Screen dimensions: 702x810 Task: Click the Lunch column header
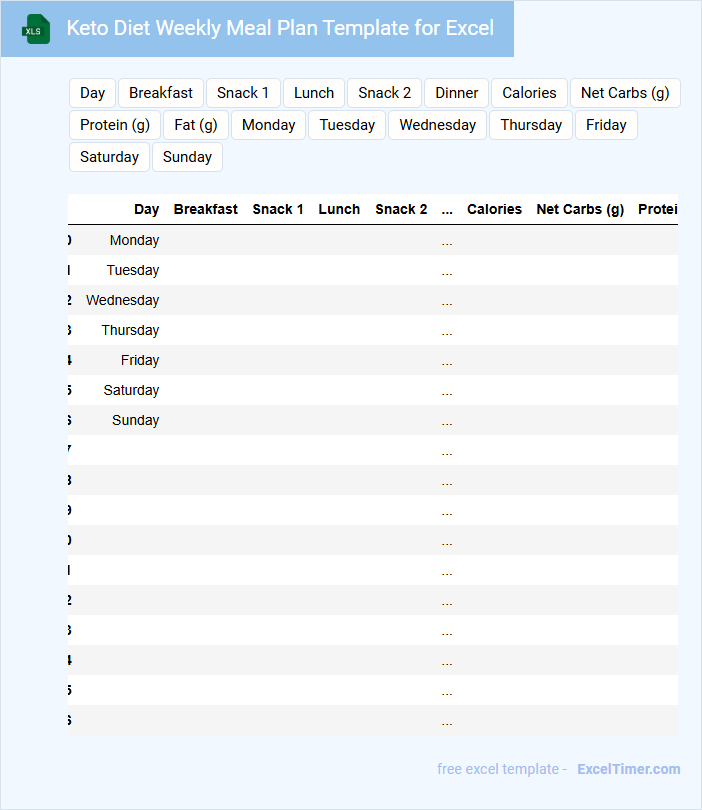pyautogui.click(x=339, y=209)
